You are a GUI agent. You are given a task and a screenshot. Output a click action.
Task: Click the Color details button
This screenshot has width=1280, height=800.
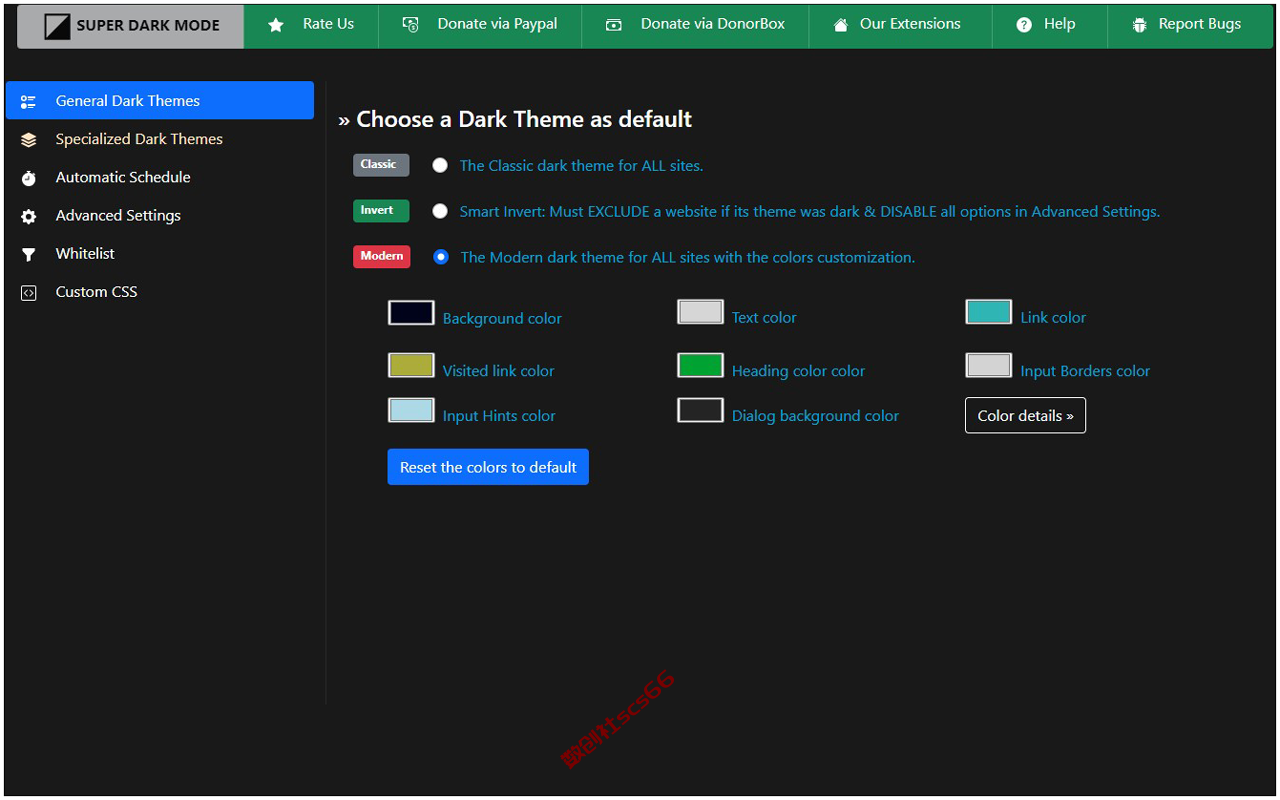click(x=1025, y=416)
